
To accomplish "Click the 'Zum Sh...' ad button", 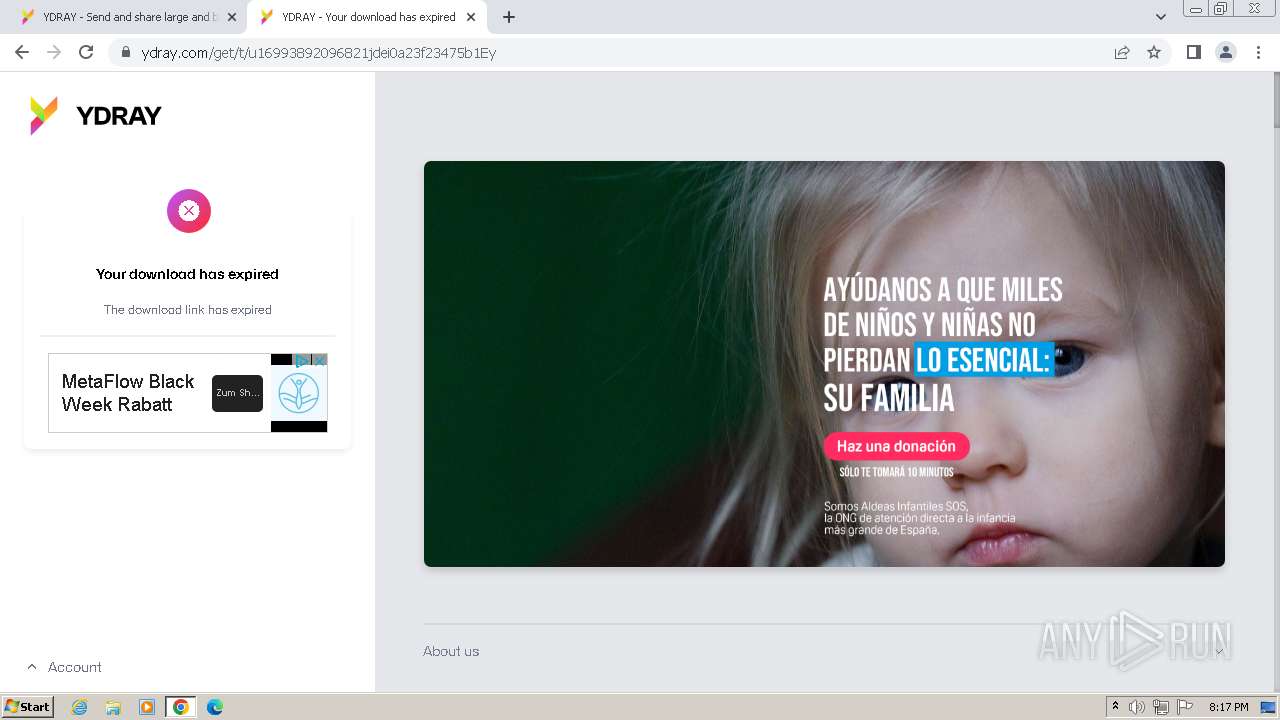I will (237, 393).
